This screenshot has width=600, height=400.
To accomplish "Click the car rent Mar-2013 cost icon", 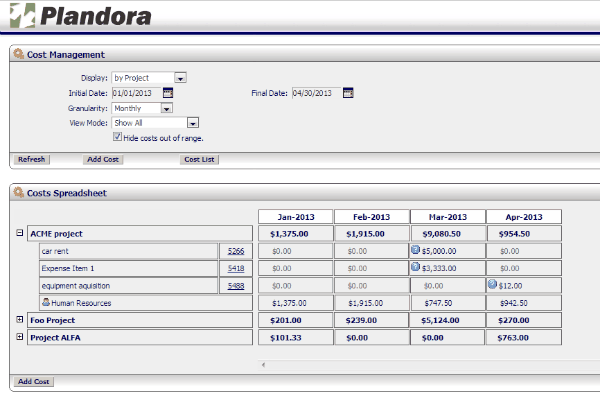I will coord(415,250).
